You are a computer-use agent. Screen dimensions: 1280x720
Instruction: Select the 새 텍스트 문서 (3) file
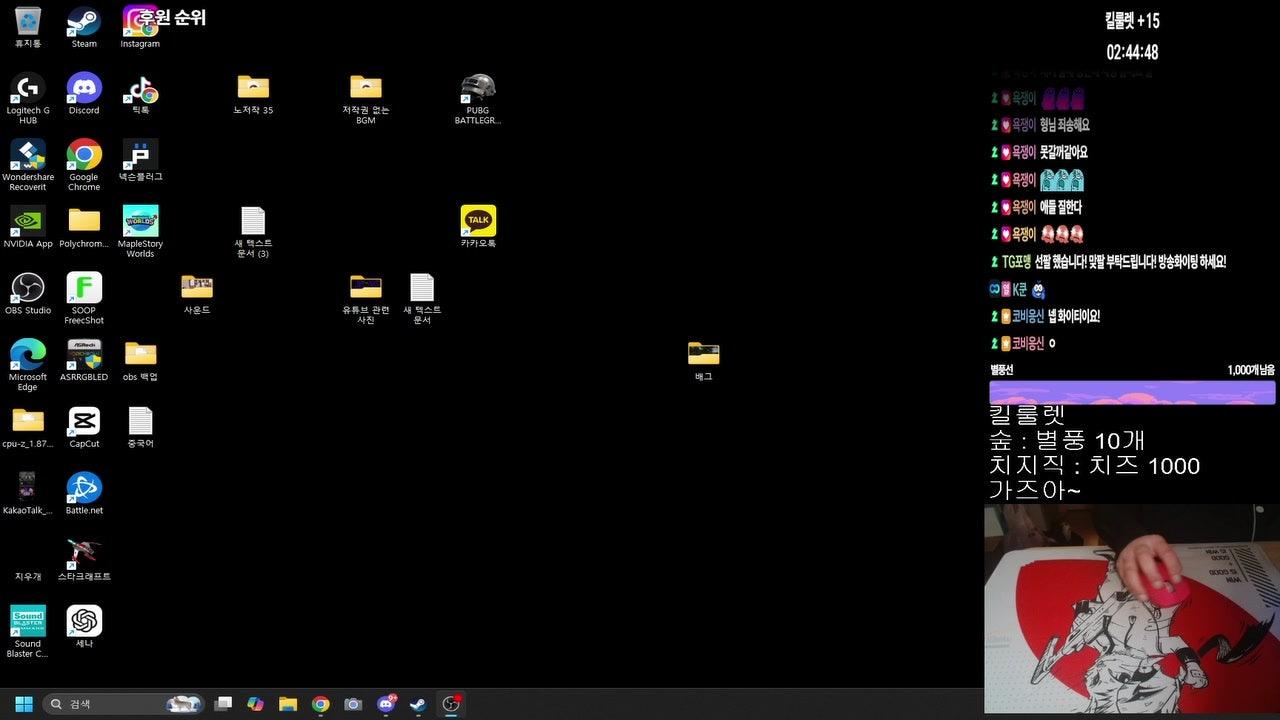coord(253,232)
